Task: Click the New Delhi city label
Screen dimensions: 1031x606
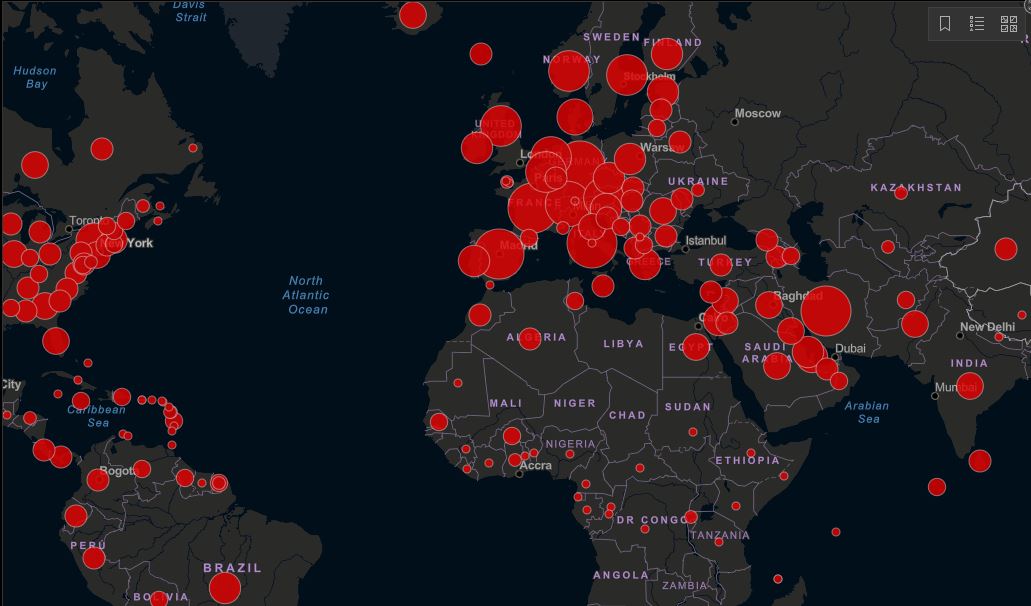Action: coord(987,327)
